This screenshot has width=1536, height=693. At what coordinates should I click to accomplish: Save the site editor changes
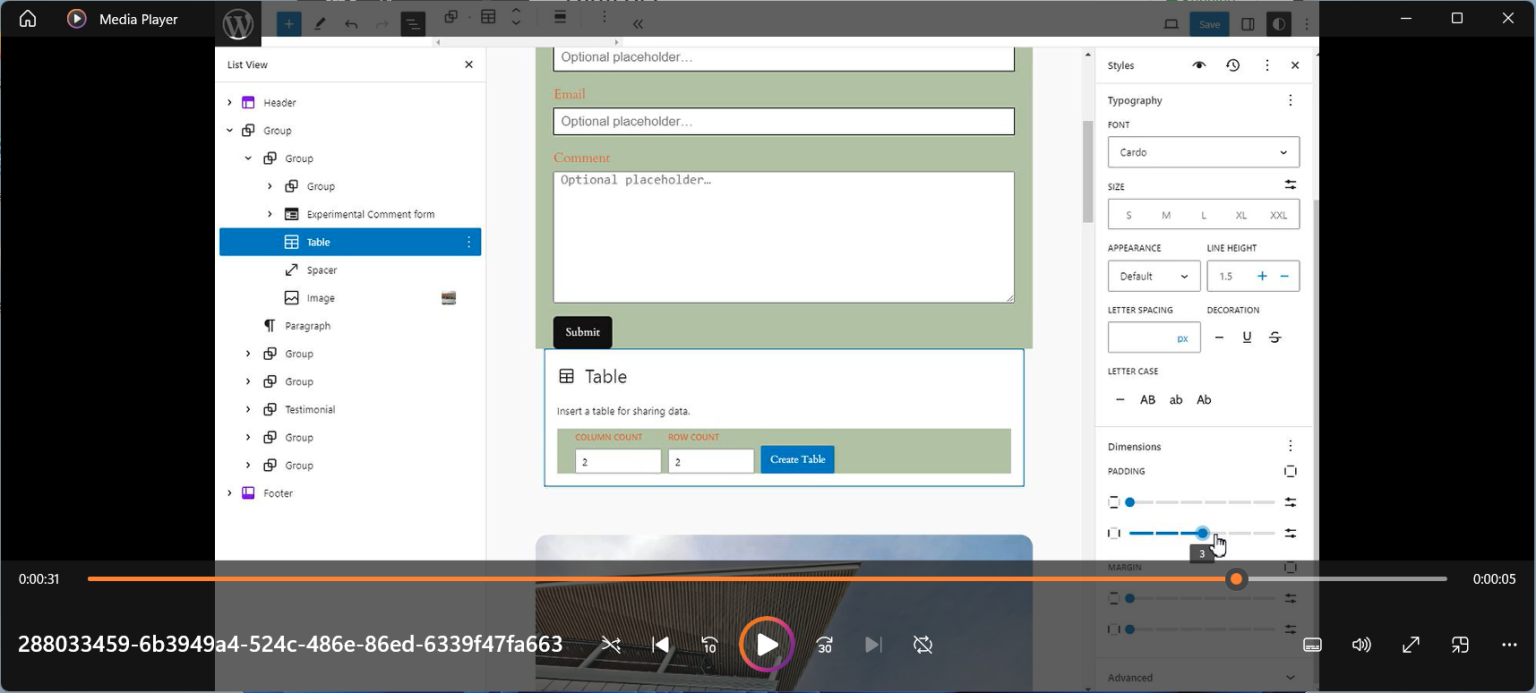click(1209, 24)
